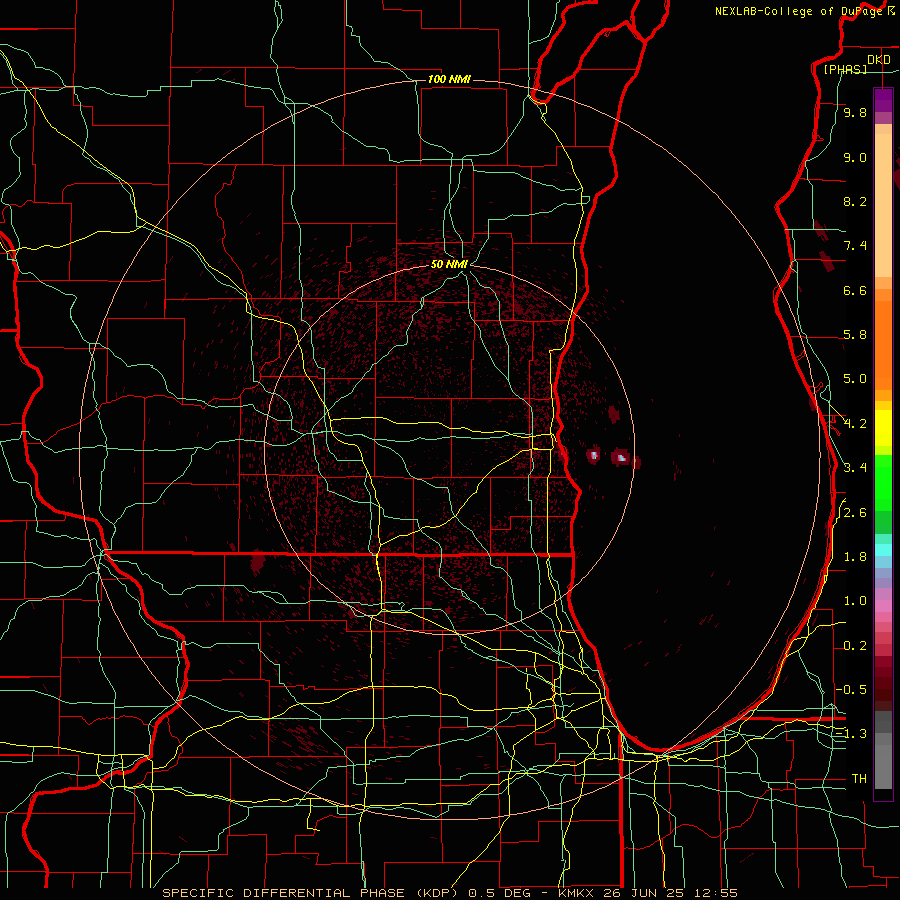The width and height of the screenshot is (900, 900).
Task: Click the -0.5 value on the scale
Action: click(x=851, y=690)
